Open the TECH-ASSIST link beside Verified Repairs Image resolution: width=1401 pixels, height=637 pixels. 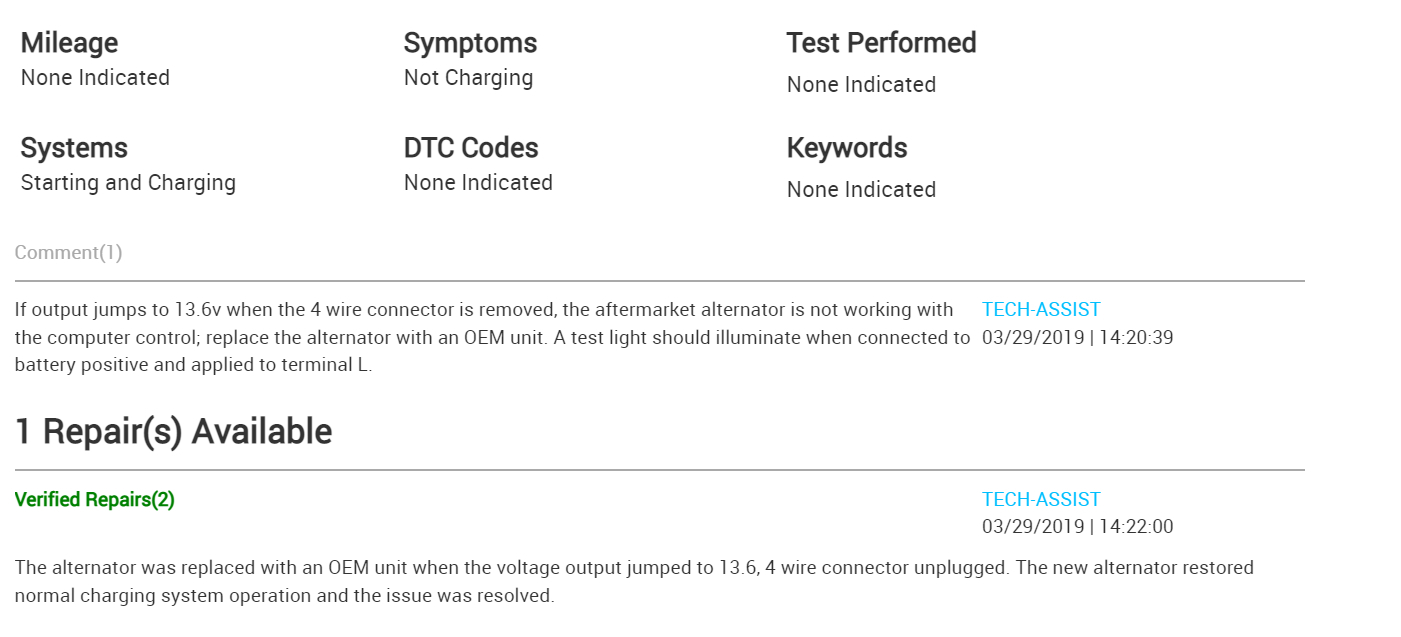1041,500
